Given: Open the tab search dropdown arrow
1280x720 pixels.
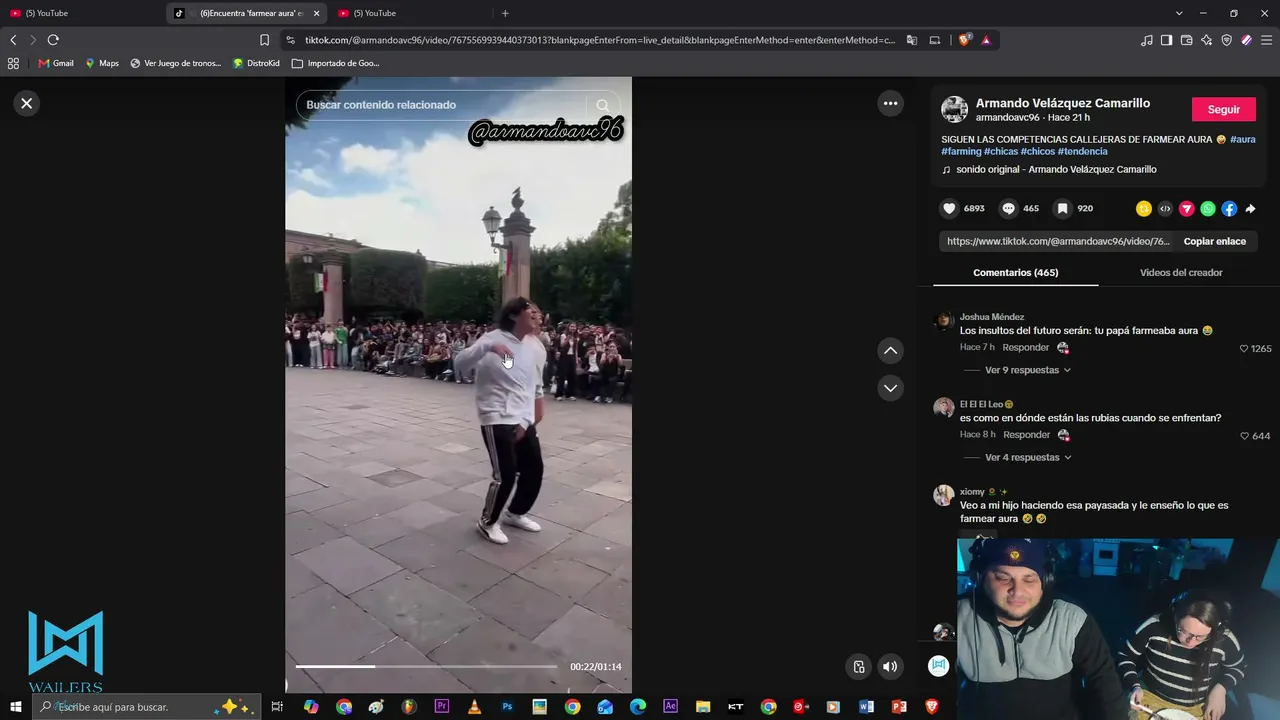Looking at the screenshot, I should [x=1179, y=13].
